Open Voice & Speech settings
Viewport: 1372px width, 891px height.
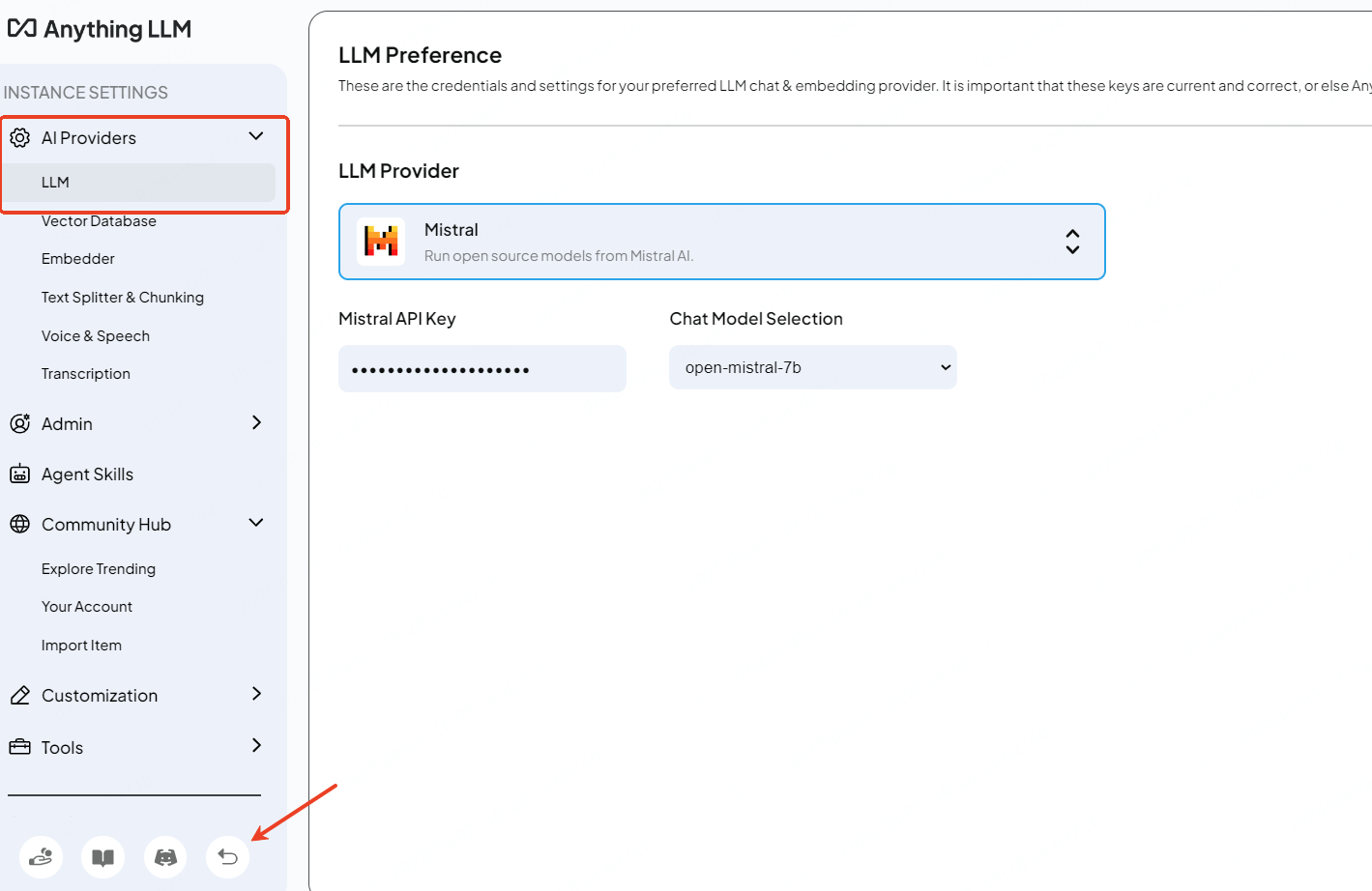[x=96, y=336]
